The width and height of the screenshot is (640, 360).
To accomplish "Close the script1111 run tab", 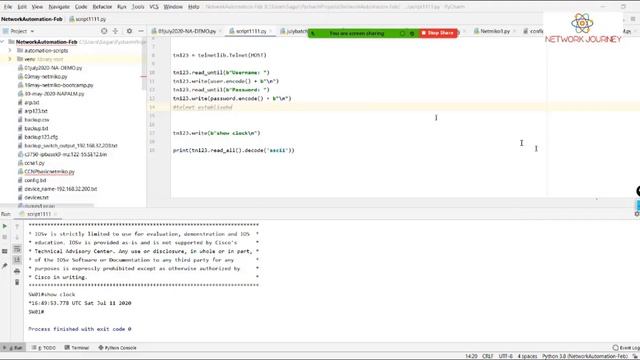I will [x=56, y=214].
